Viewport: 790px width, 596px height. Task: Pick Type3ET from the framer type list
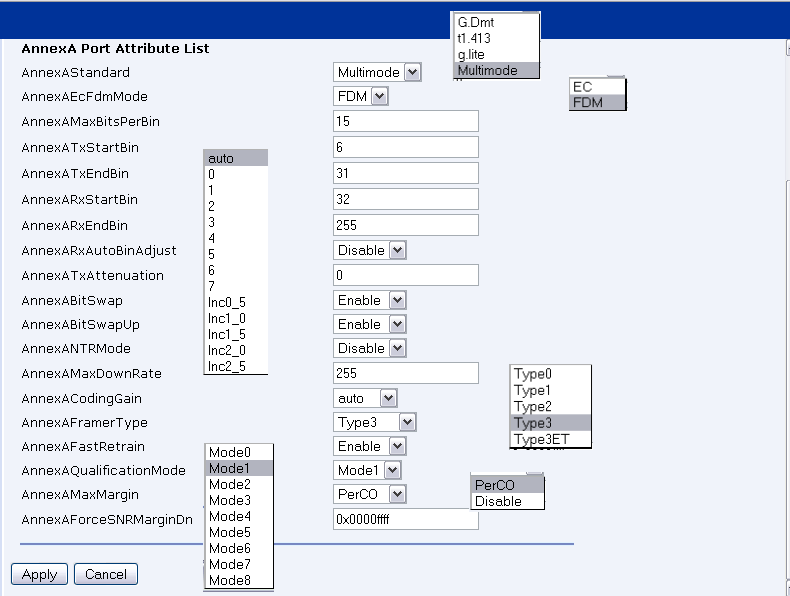click(538, 439)
